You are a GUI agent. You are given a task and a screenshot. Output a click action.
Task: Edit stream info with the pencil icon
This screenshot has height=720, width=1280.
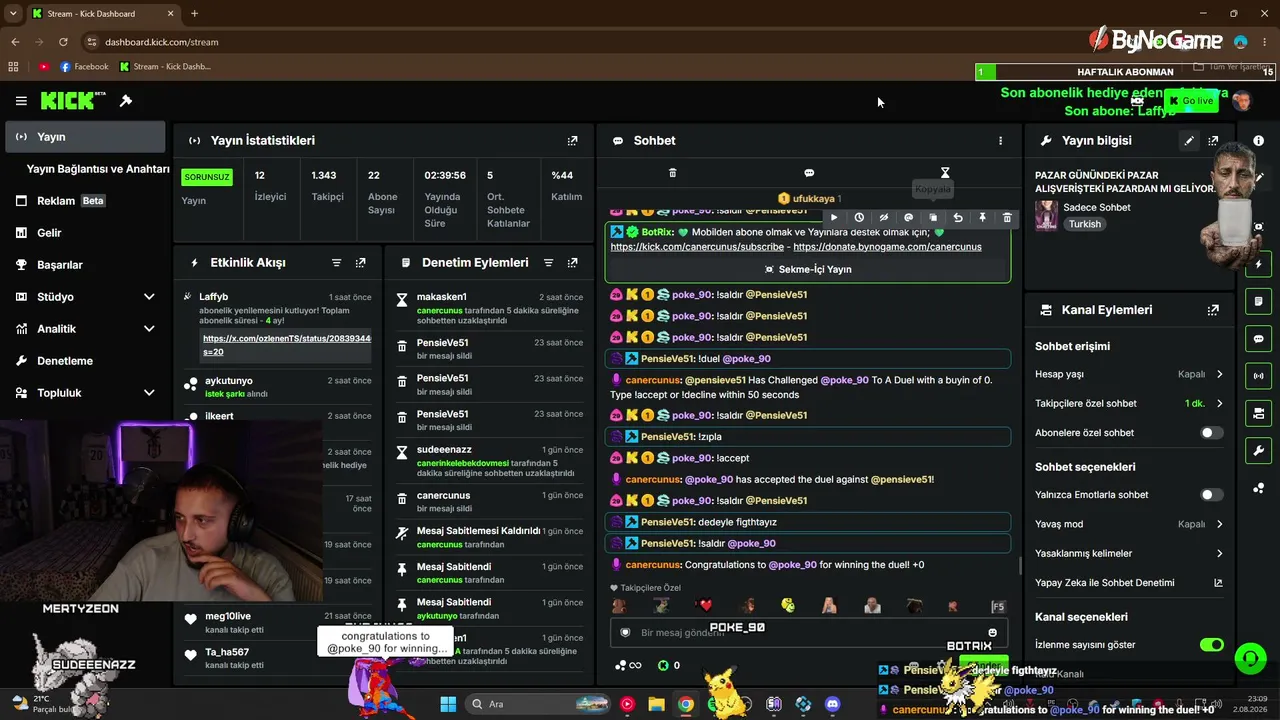1189,141
